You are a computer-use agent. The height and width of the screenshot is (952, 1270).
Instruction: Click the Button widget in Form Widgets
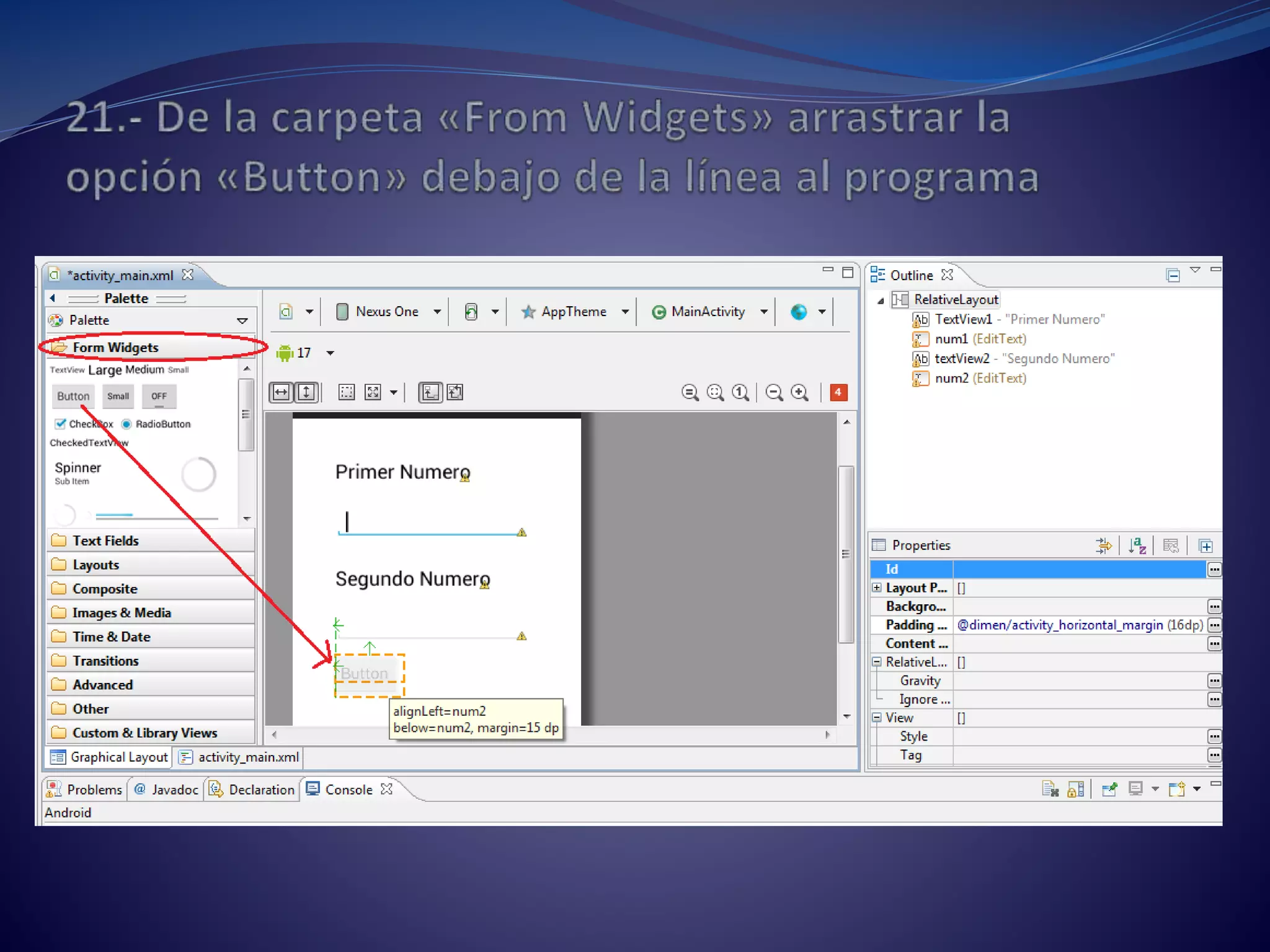pyautogui.click(x=73, y=396)
